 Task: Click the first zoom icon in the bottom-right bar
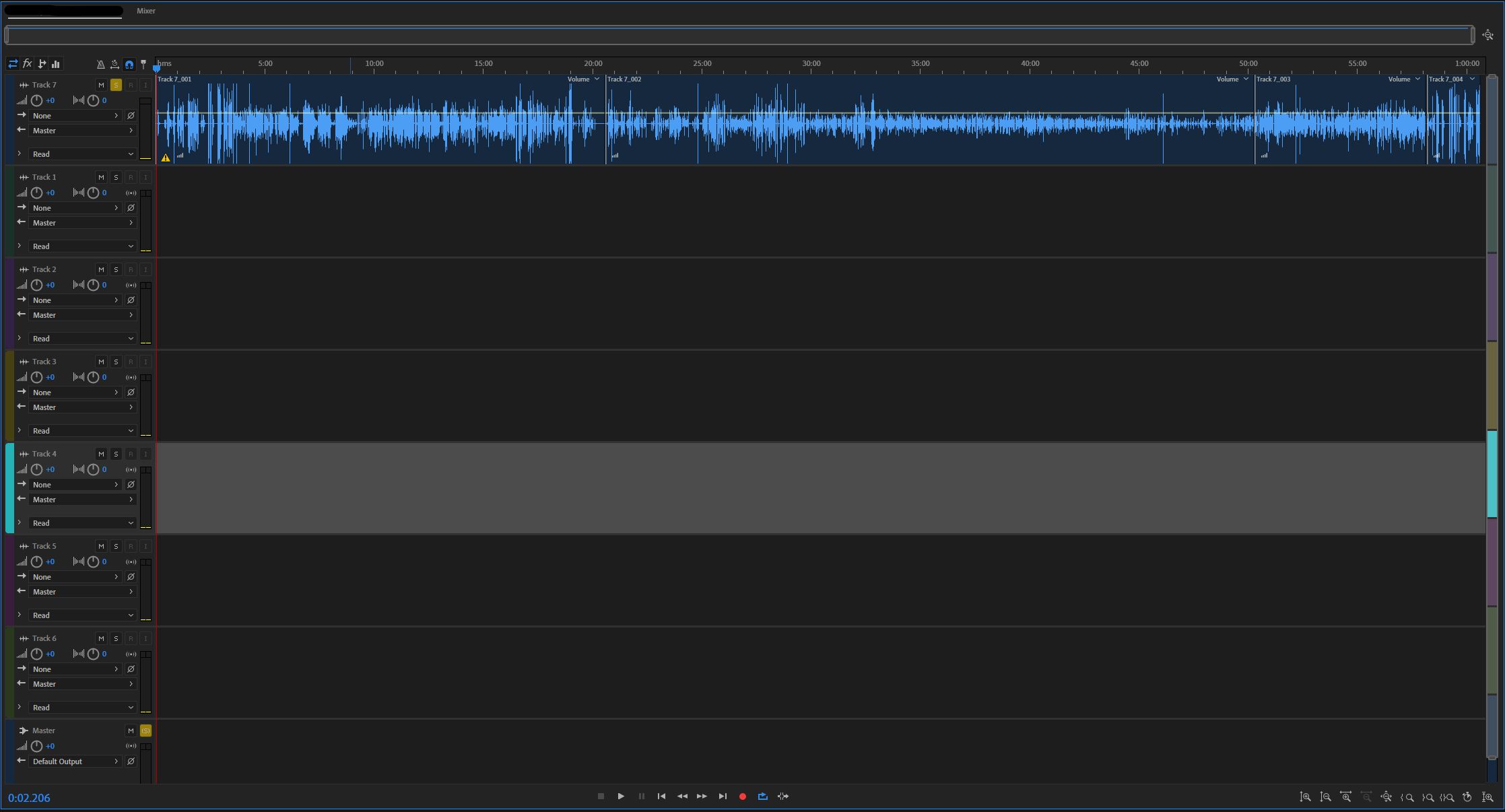pos(1305,797)
